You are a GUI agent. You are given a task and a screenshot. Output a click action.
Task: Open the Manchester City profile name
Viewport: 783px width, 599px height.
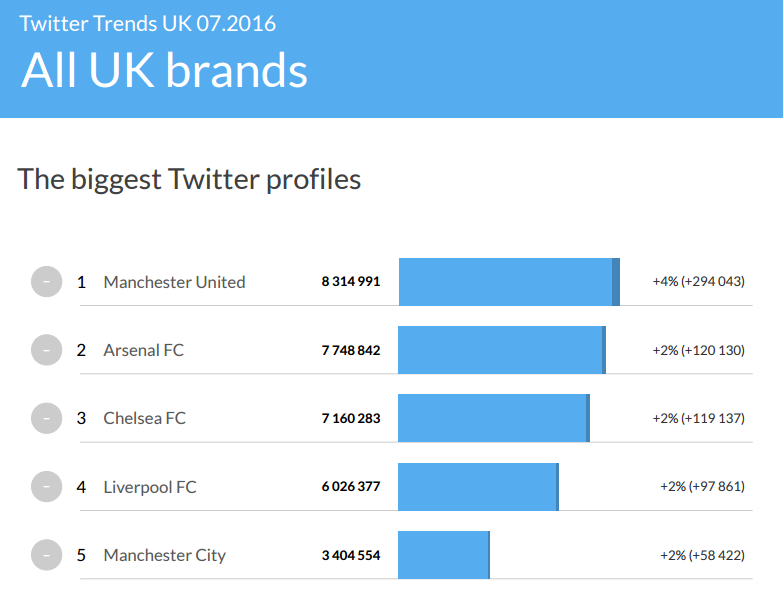164,555
